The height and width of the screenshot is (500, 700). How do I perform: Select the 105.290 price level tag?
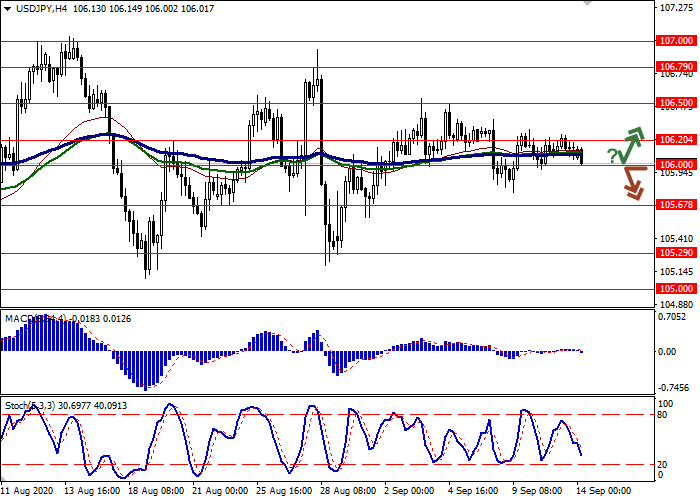tap(676, 253)
